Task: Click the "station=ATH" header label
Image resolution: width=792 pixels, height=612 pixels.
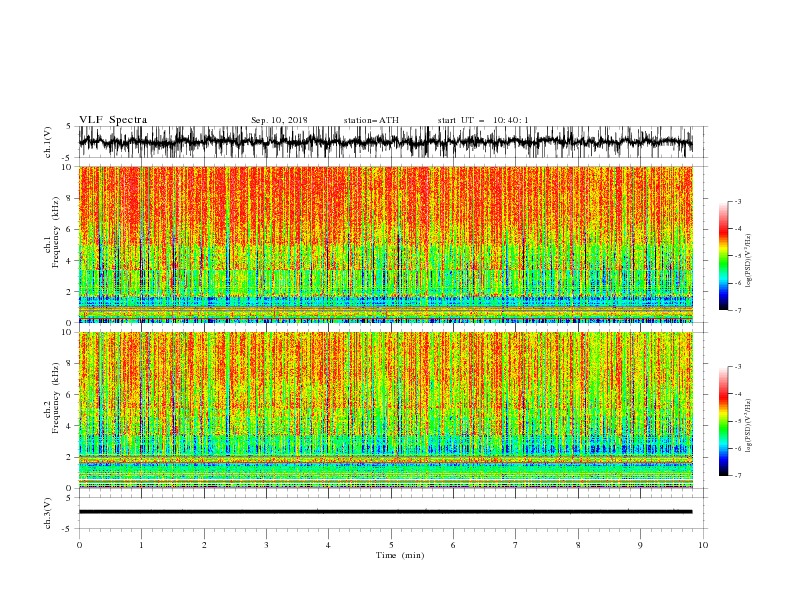Action: [x=371, y=120]
